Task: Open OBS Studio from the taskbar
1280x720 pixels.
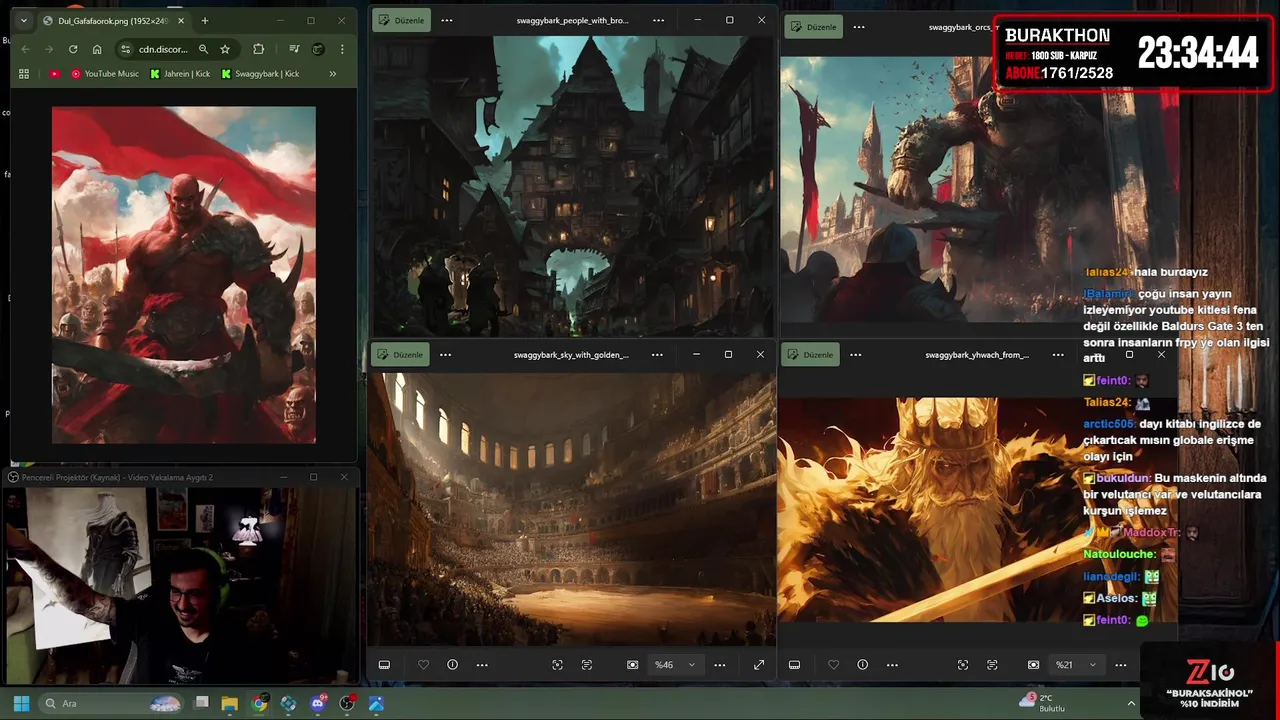Action: click(x=347, y=704)
